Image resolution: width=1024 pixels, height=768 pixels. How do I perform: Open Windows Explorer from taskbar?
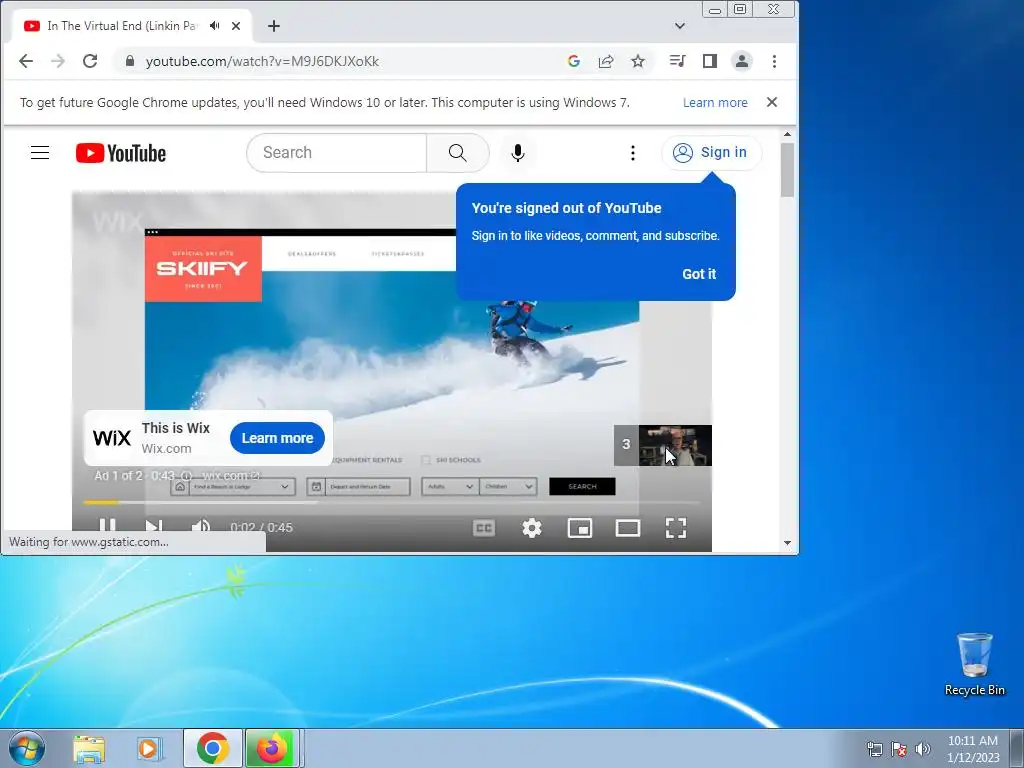click(89, 748)
